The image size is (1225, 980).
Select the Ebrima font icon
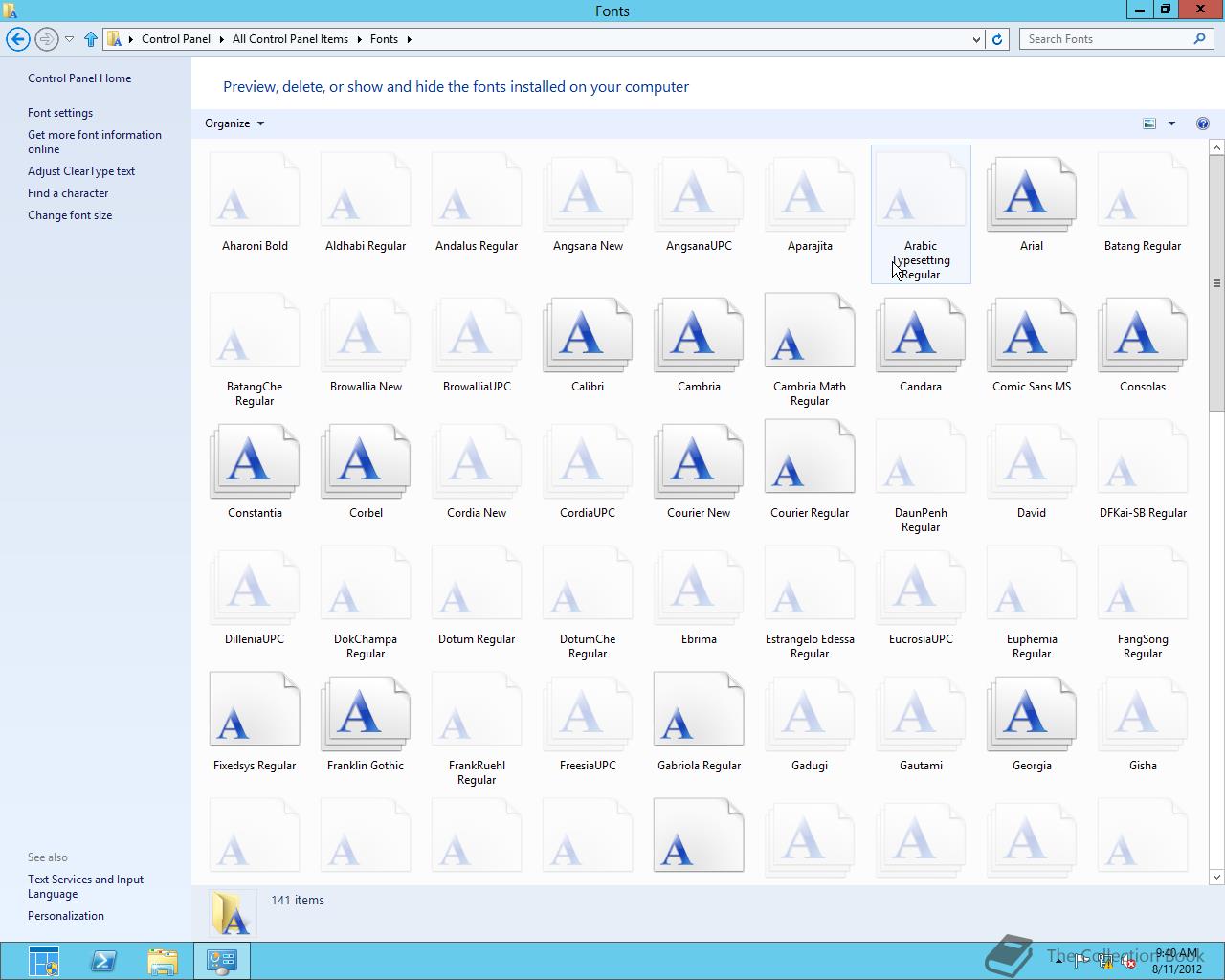699,585
